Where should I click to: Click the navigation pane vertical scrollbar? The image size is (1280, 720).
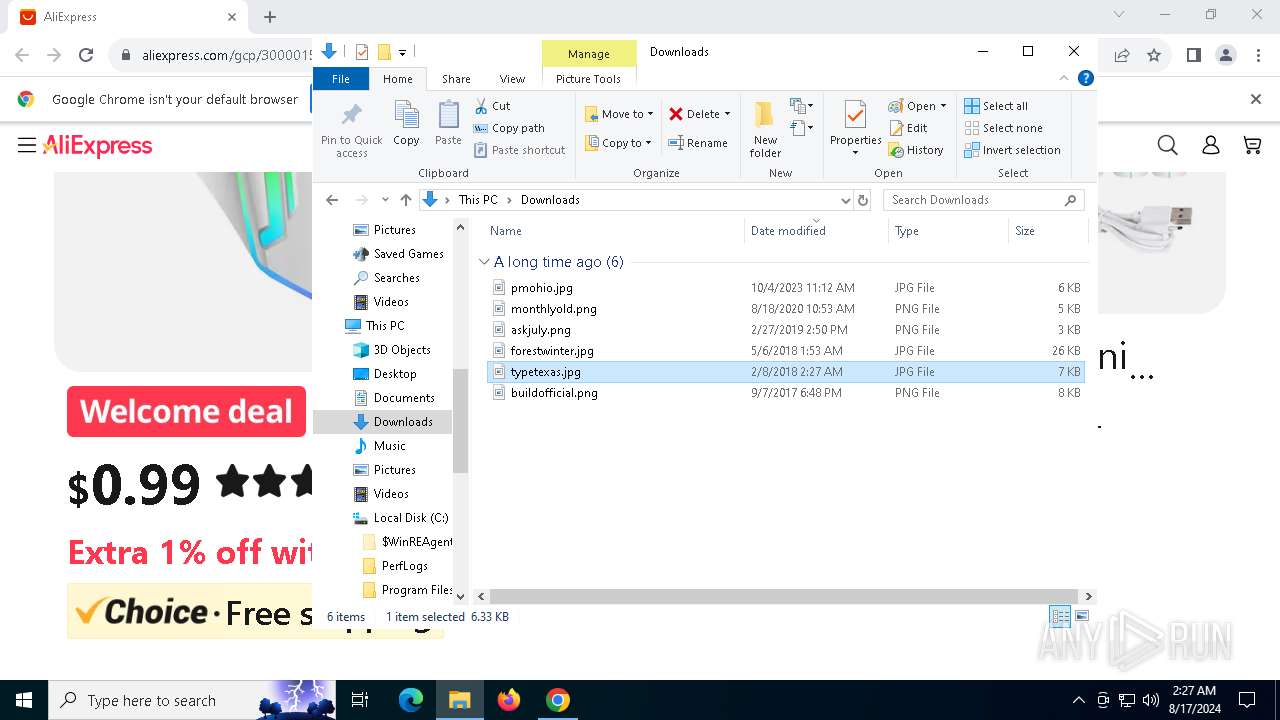tap(461, 420)
